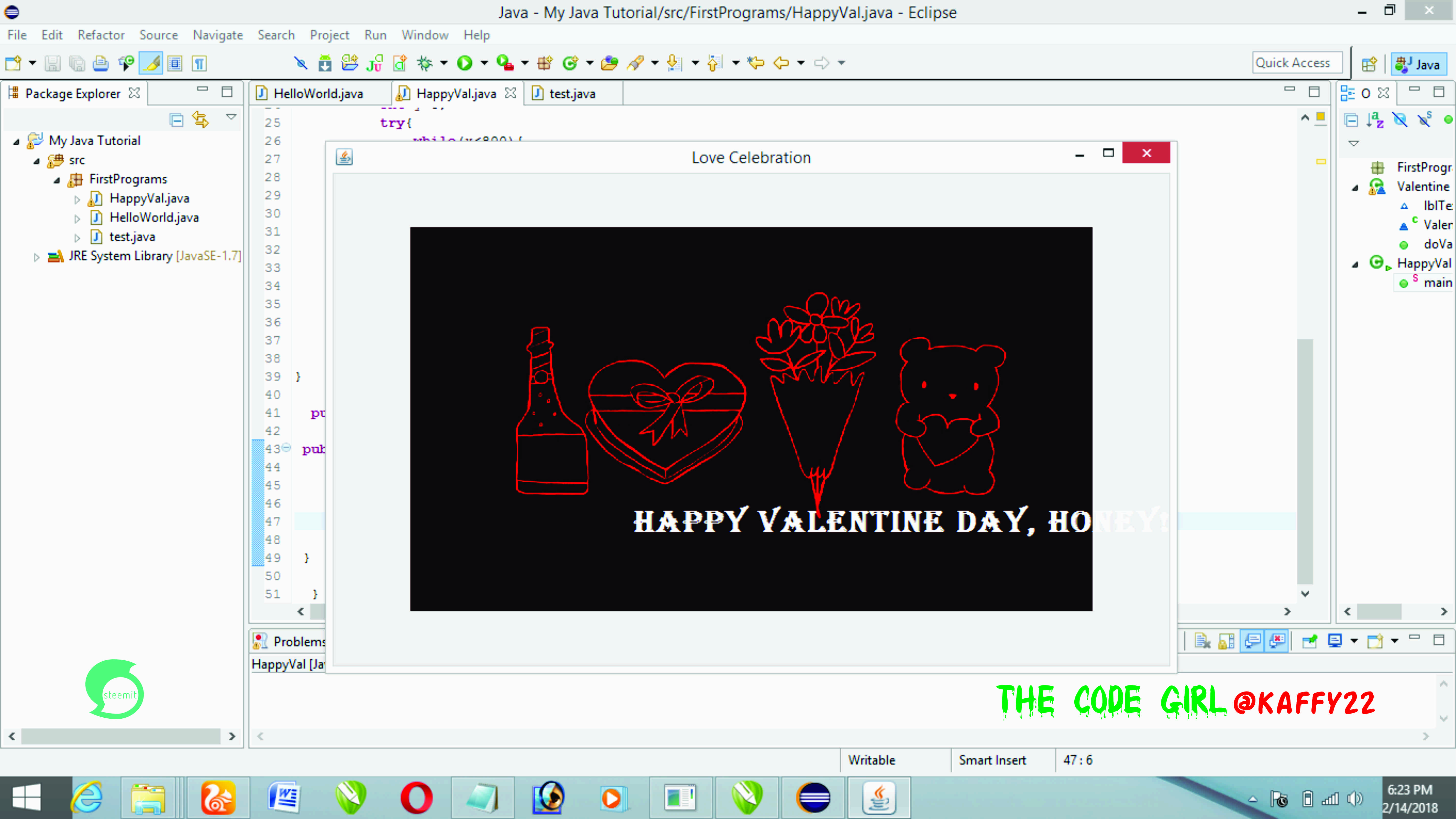Open the Debug dropdown arrow
The height and width of the screenshot is (819, 1456).
point(444,63)
